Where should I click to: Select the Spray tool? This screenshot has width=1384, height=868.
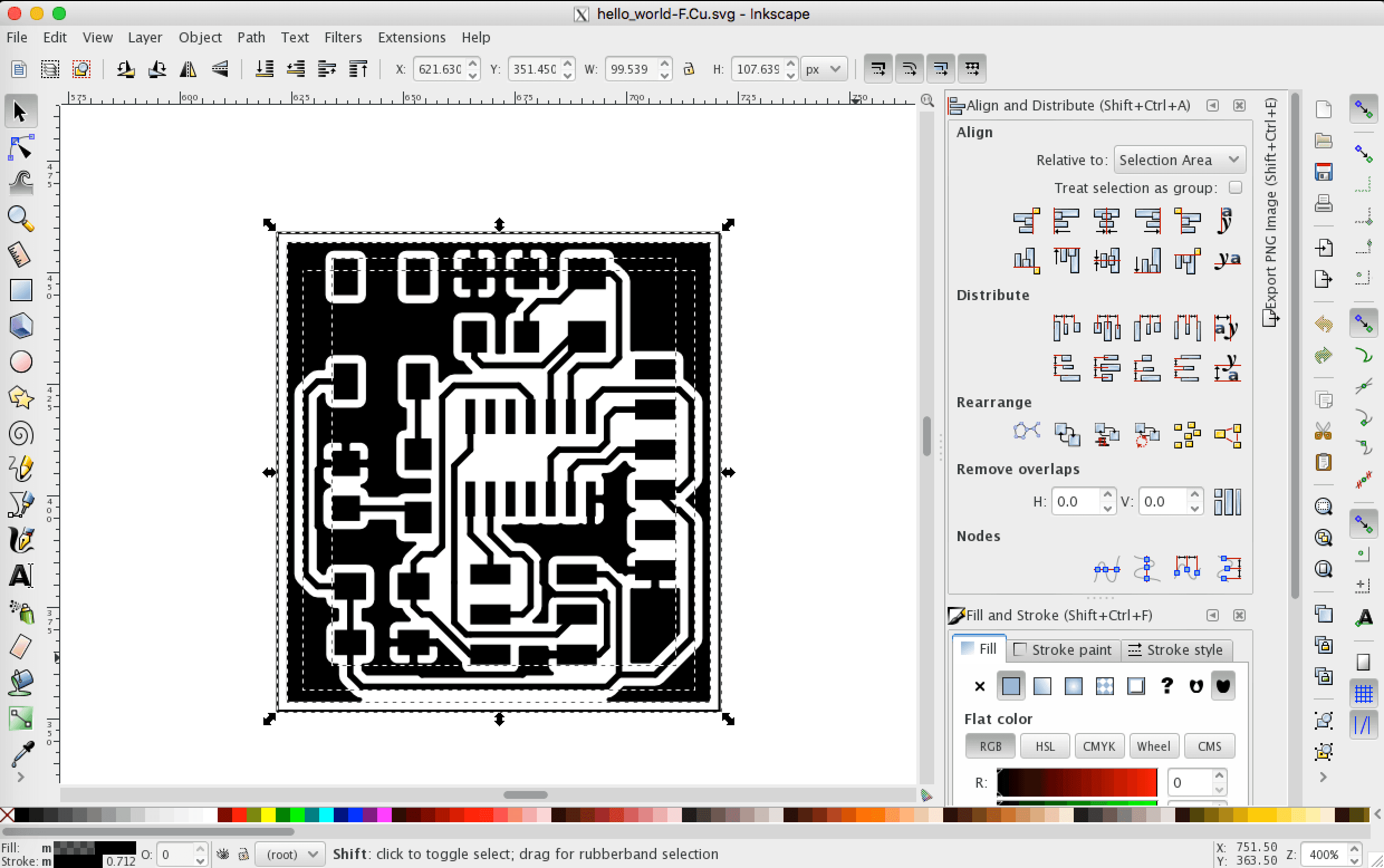coord(21,612)
